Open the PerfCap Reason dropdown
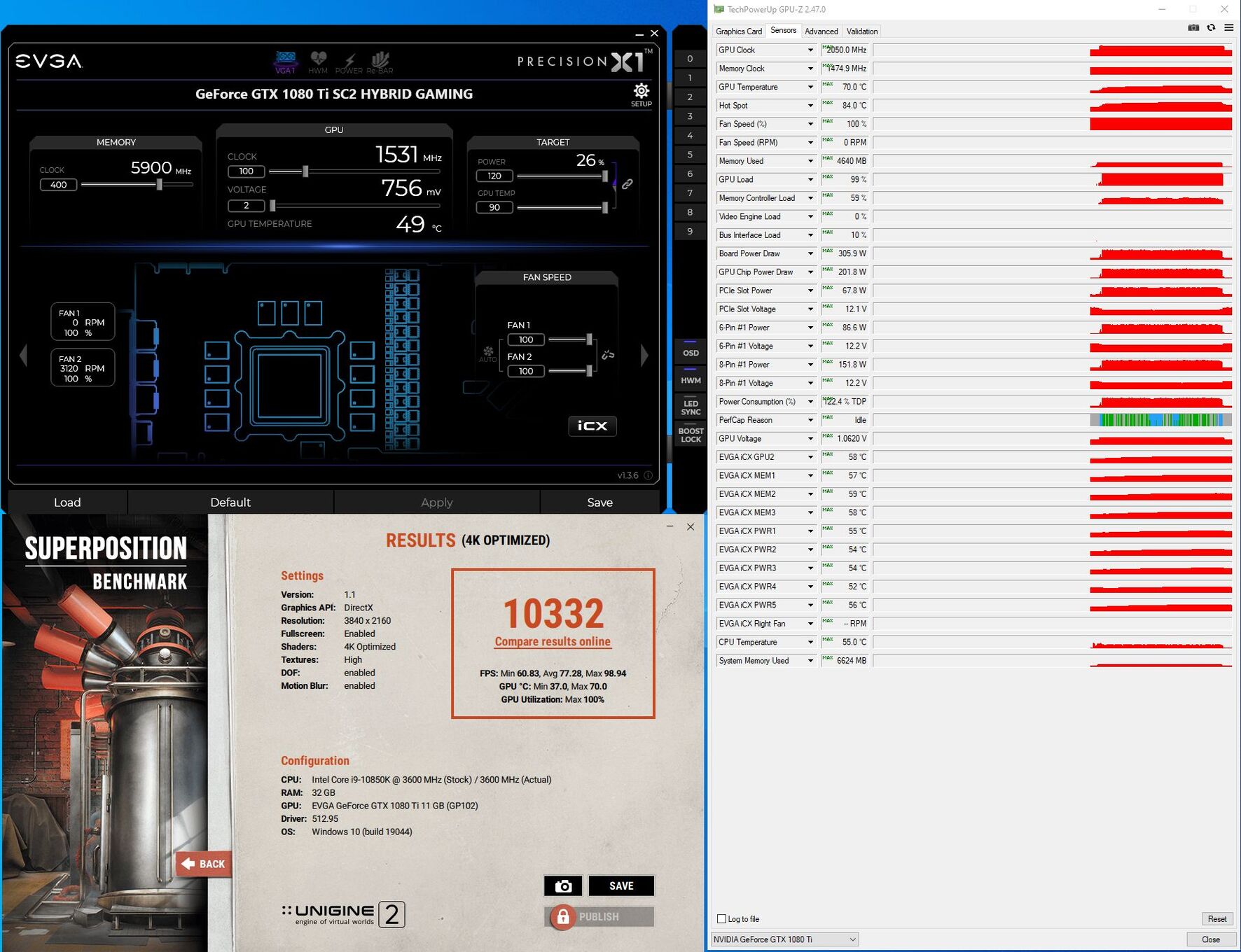 tap(810, 420)
